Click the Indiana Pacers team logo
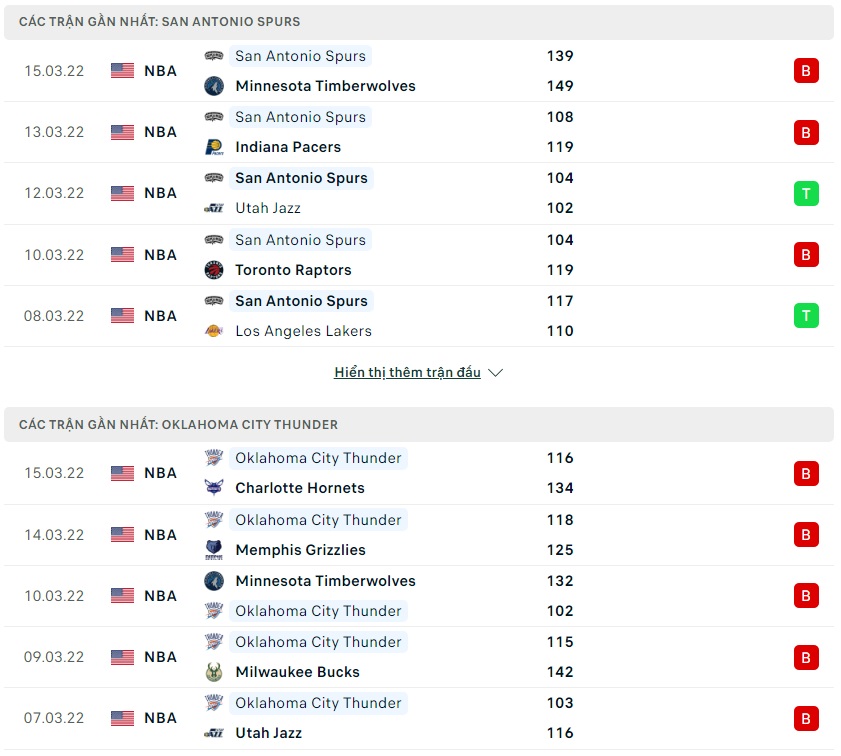The height and width of the screenshot is (756, 841). click(x=213, y=147)
